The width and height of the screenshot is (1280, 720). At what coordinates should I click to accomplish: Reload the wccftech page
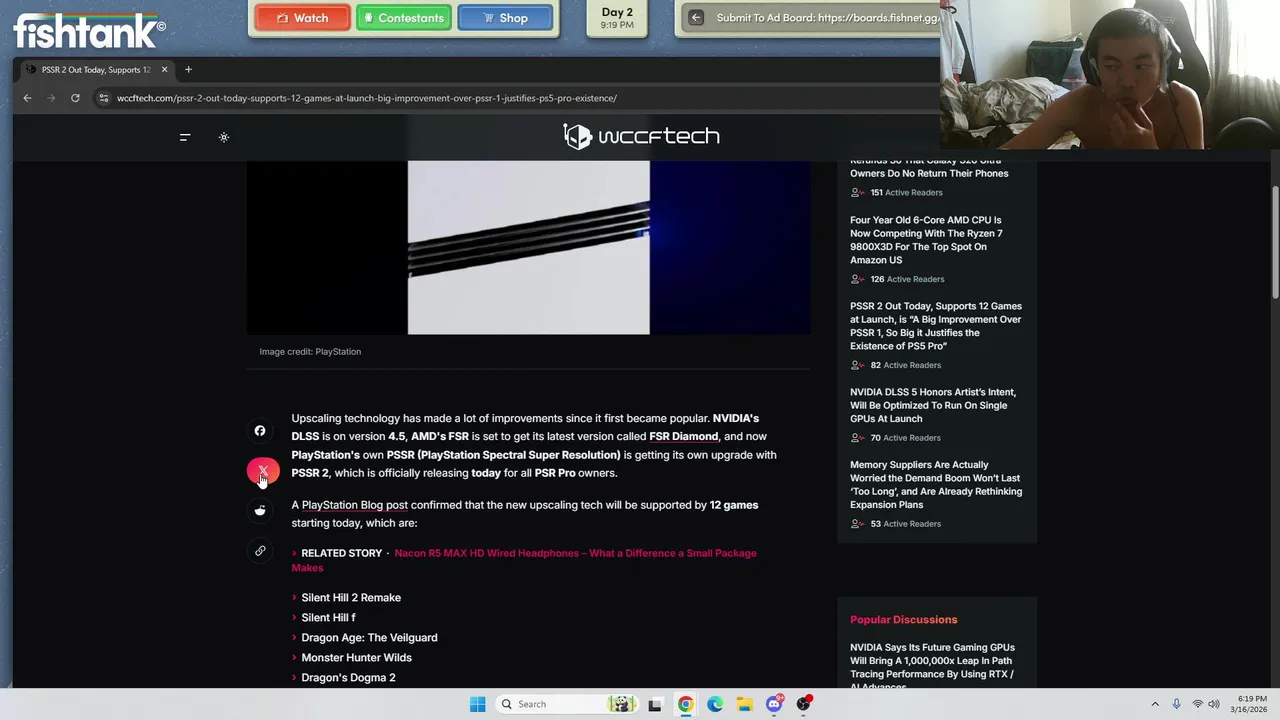click(75, 98)
